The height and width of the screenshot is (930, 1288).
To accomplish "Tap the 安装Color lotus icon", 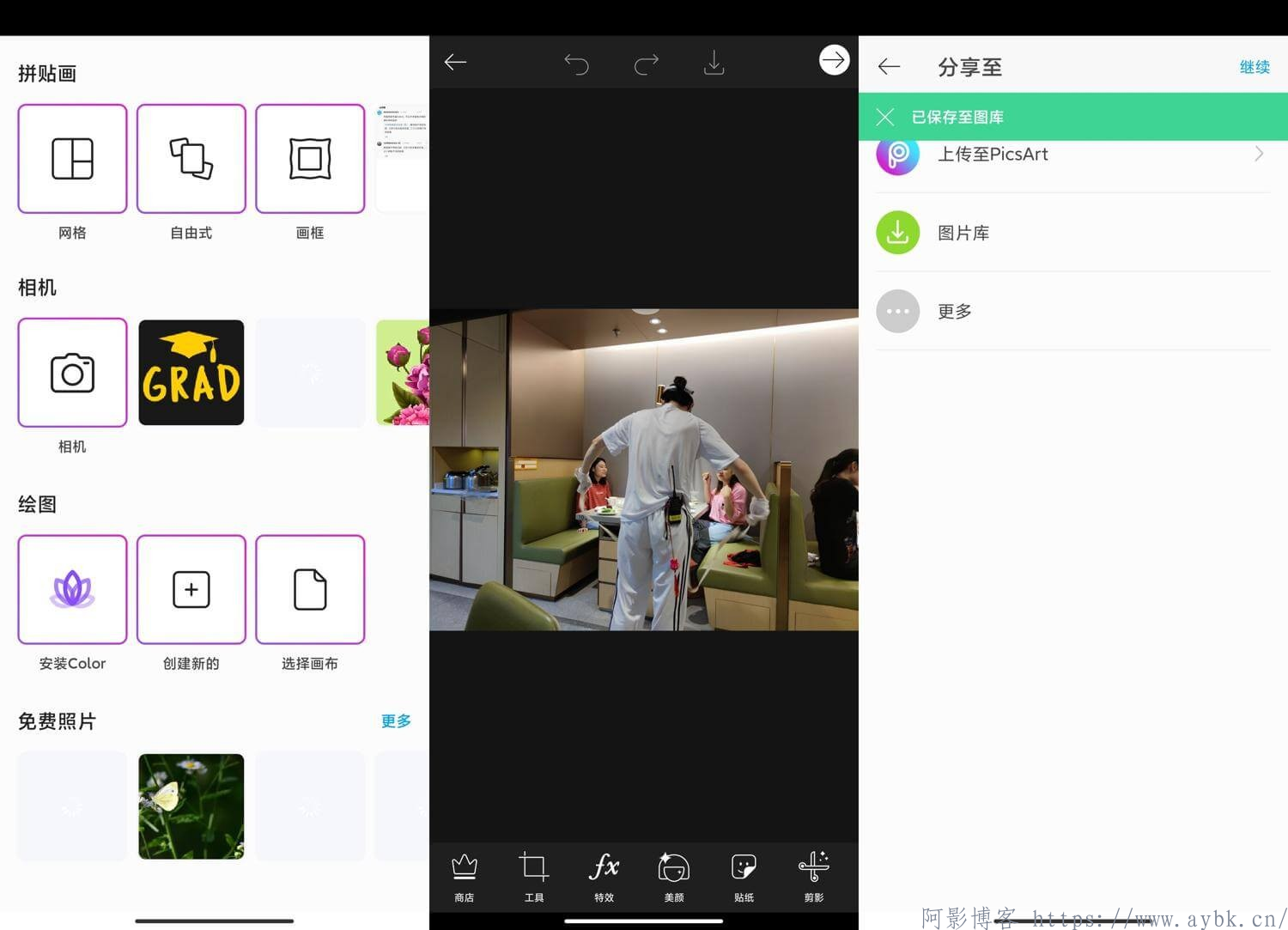I will (x=72, y=589).
